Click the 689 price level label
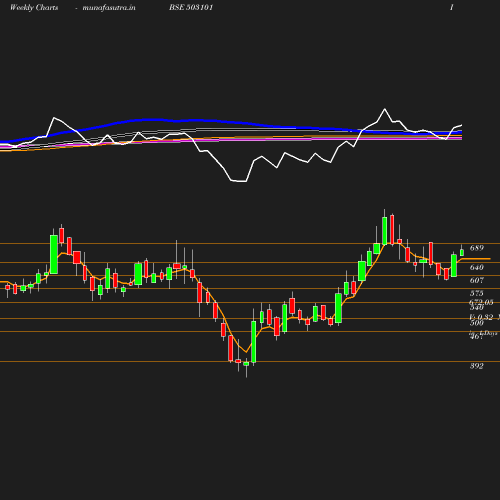This screenshot has width=500, height=500. pyautogui.click(x=476, y=248)
